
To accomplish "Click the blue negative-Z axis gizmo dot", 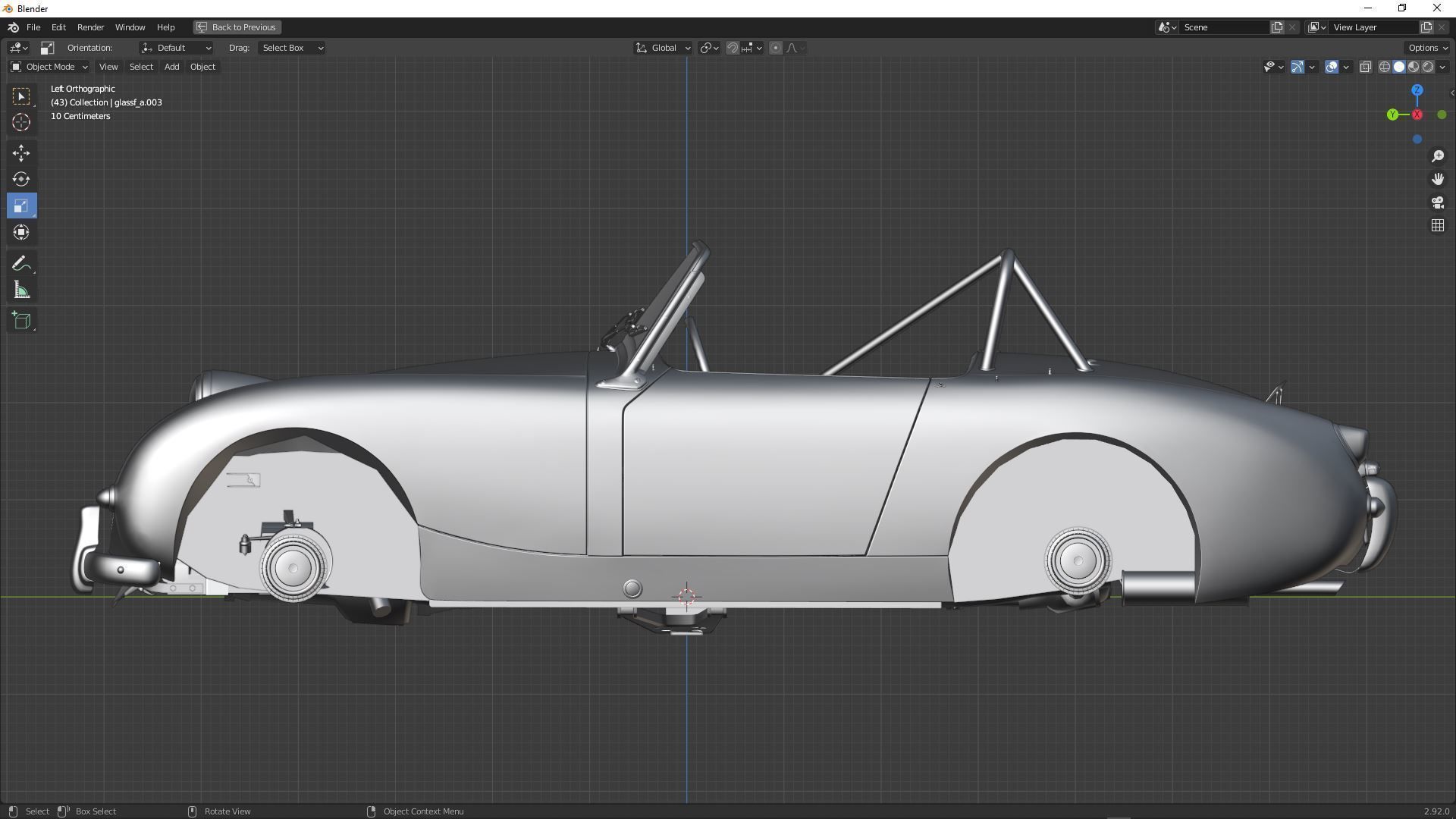I will pos(1417,140).
